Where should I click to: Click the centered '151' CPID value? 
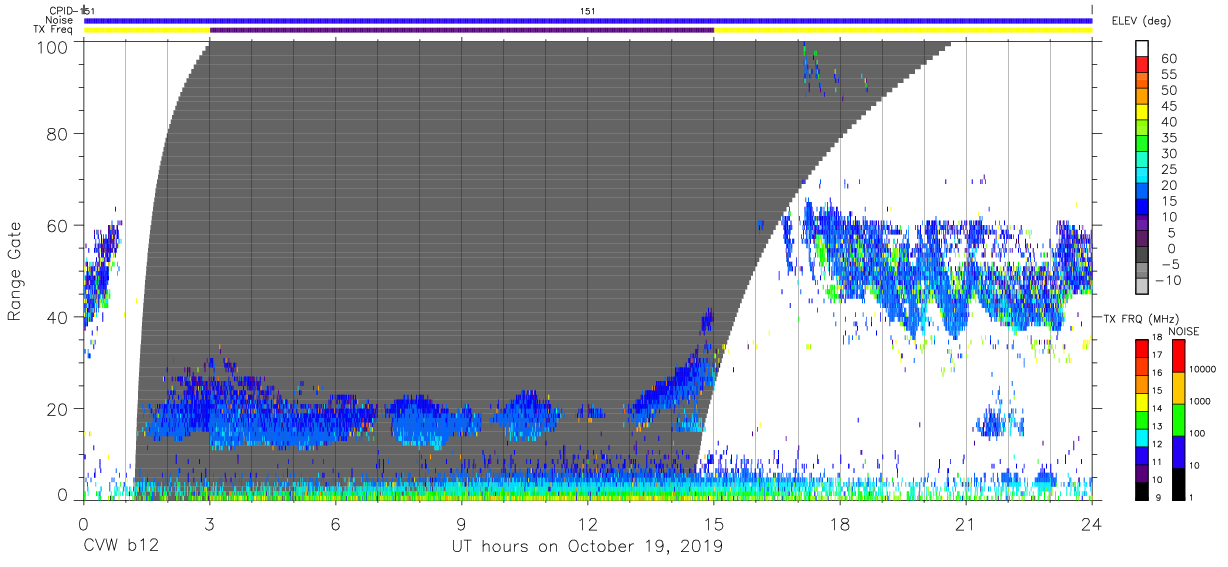pos(588,10)
